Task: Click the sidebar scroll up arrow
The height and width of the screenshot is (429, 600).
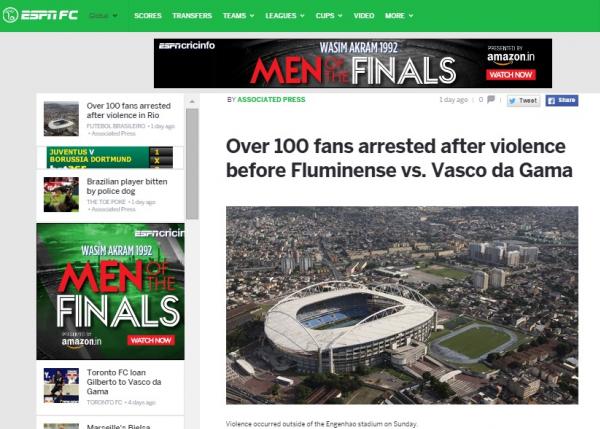Action: [x=192, y=101]
